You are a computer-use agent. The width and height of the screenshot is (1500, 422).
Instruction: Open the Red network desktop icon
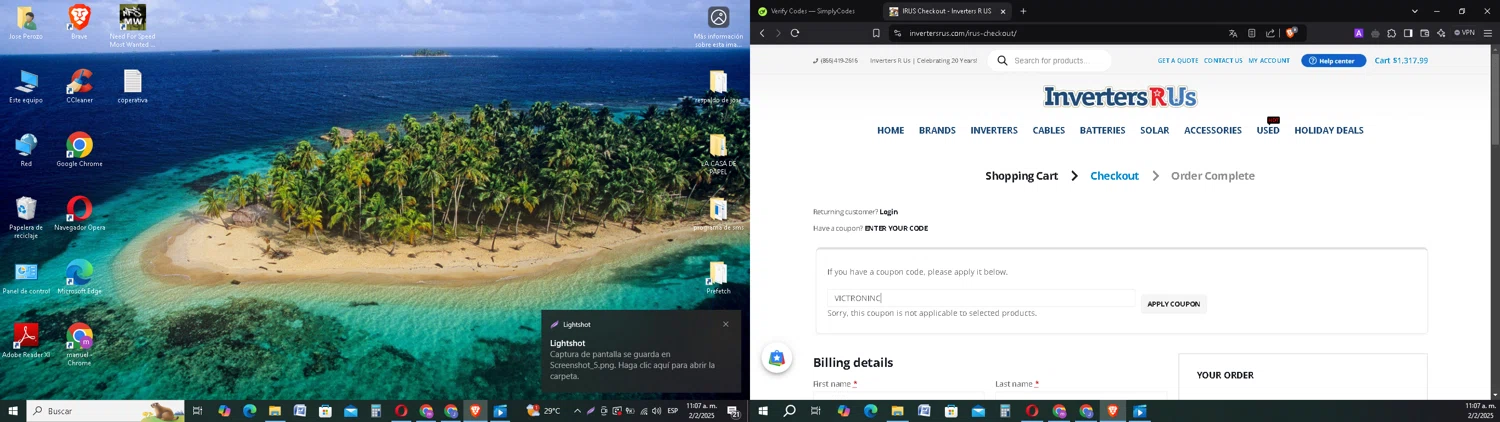click(x=26, y=150)
